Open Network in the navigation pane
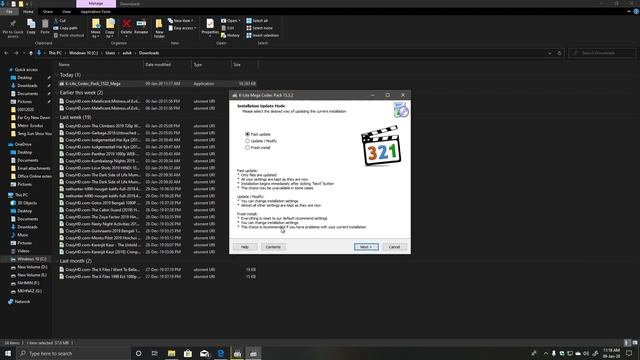This screenshot has width=640, height=360. point(22,302)
